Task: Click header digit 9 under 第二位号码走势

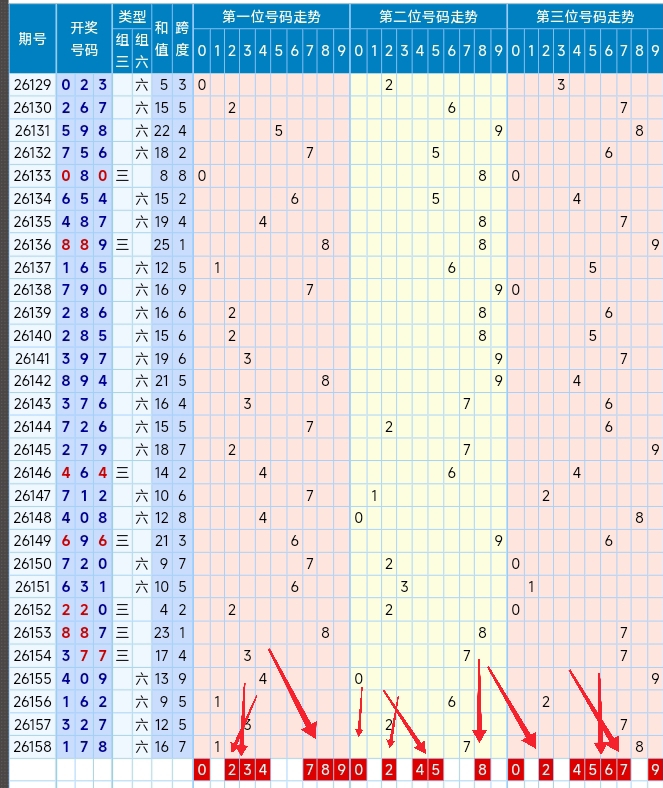Action: pos(498,51)
